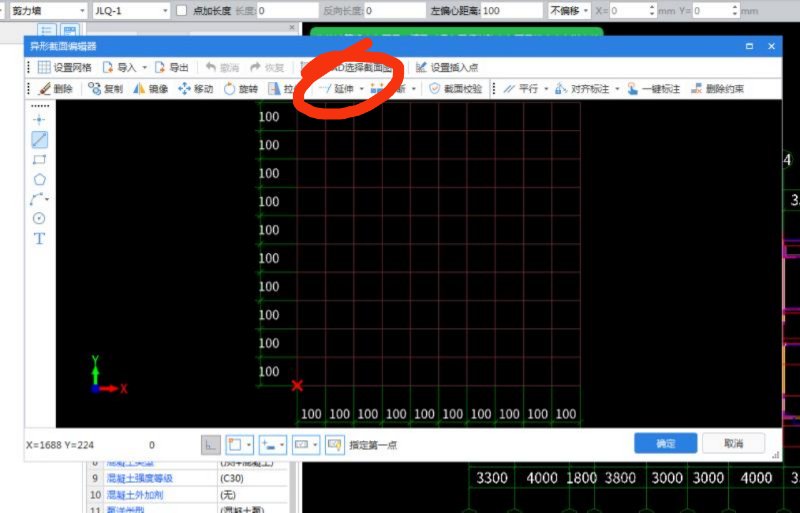Click 一键标注 one-click dimension

point(654,89)
